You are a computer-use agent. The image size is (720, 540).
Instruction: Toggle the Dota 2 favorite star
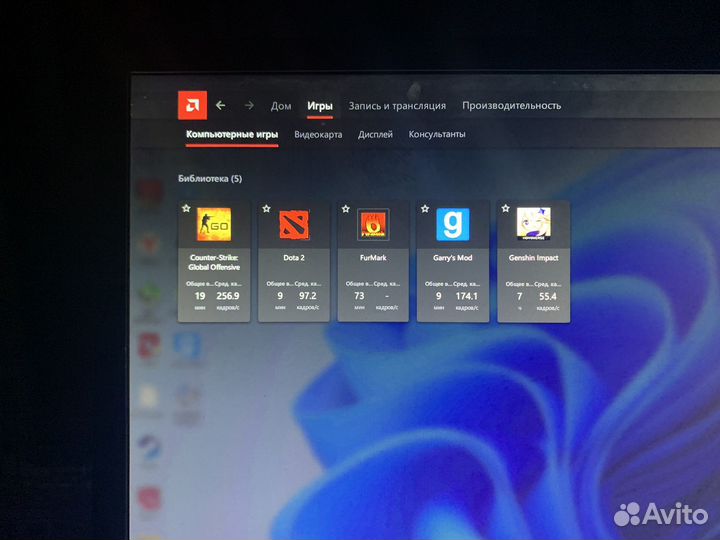pos(266,209)
